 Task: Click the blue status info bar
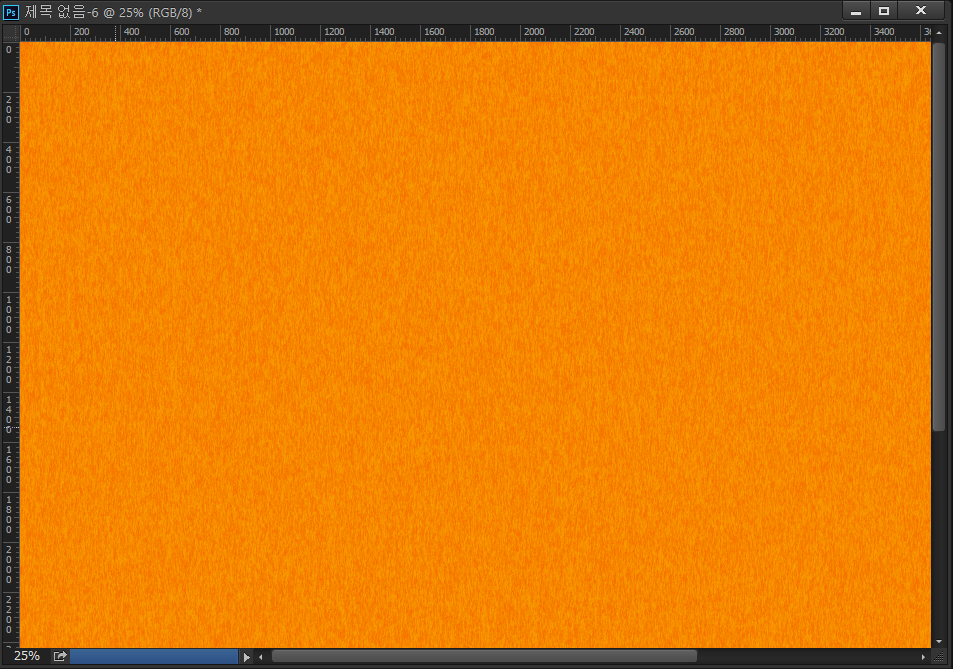(x=154, y=656)
